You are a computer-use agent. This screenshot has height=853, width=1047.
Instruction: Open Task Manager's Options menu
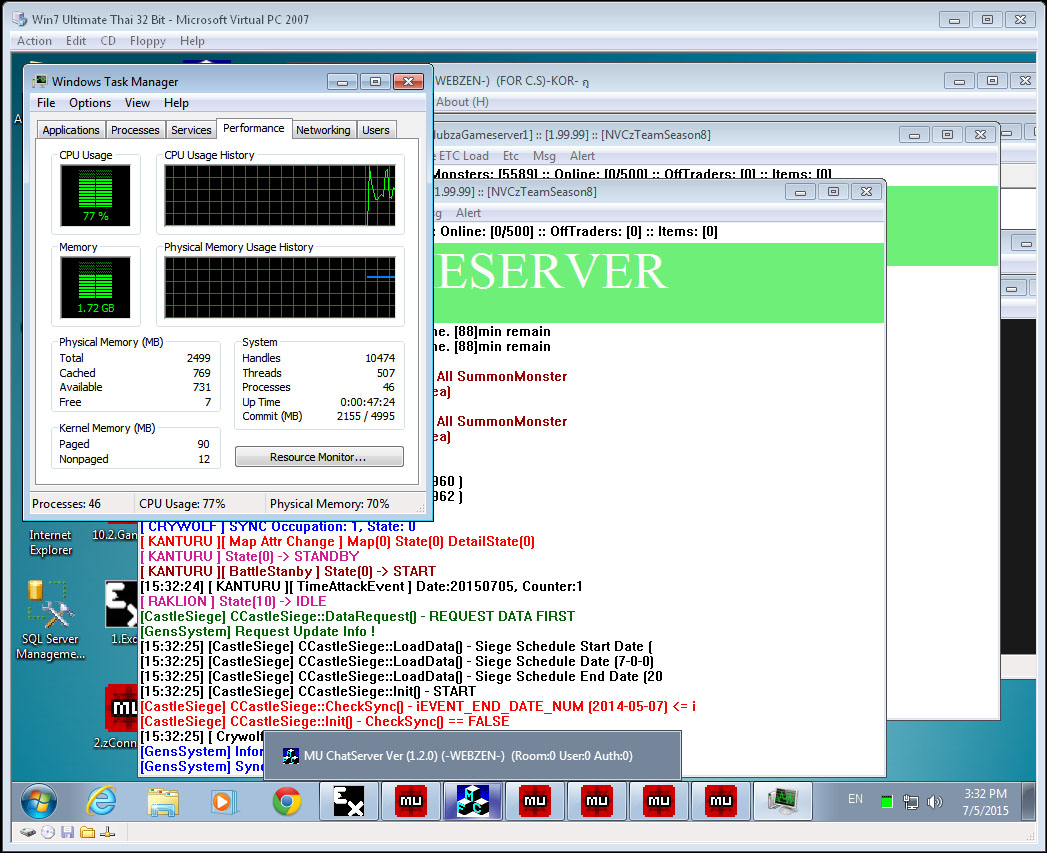point(90,103)
